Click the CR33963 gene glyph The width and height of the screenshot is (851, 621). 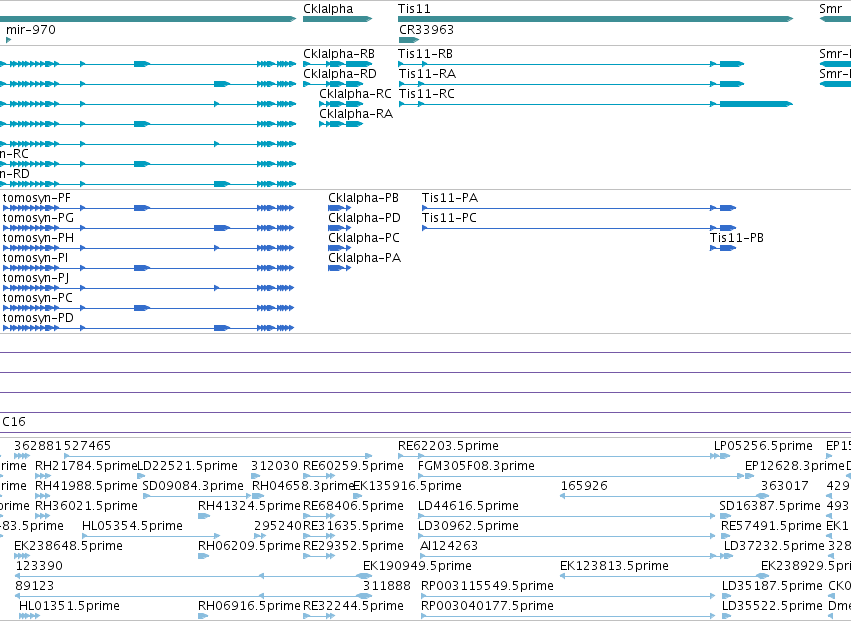[x=409, y=40]
